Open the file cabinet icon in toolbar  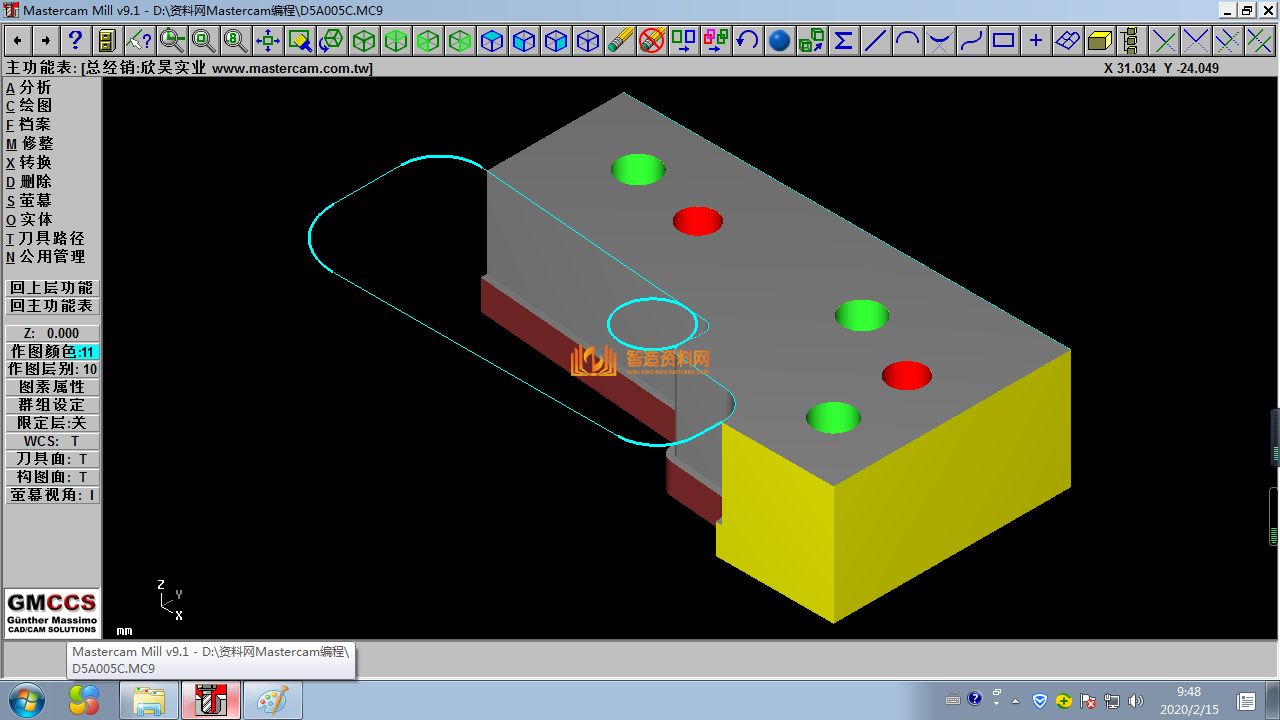click(x=107, y=41)
